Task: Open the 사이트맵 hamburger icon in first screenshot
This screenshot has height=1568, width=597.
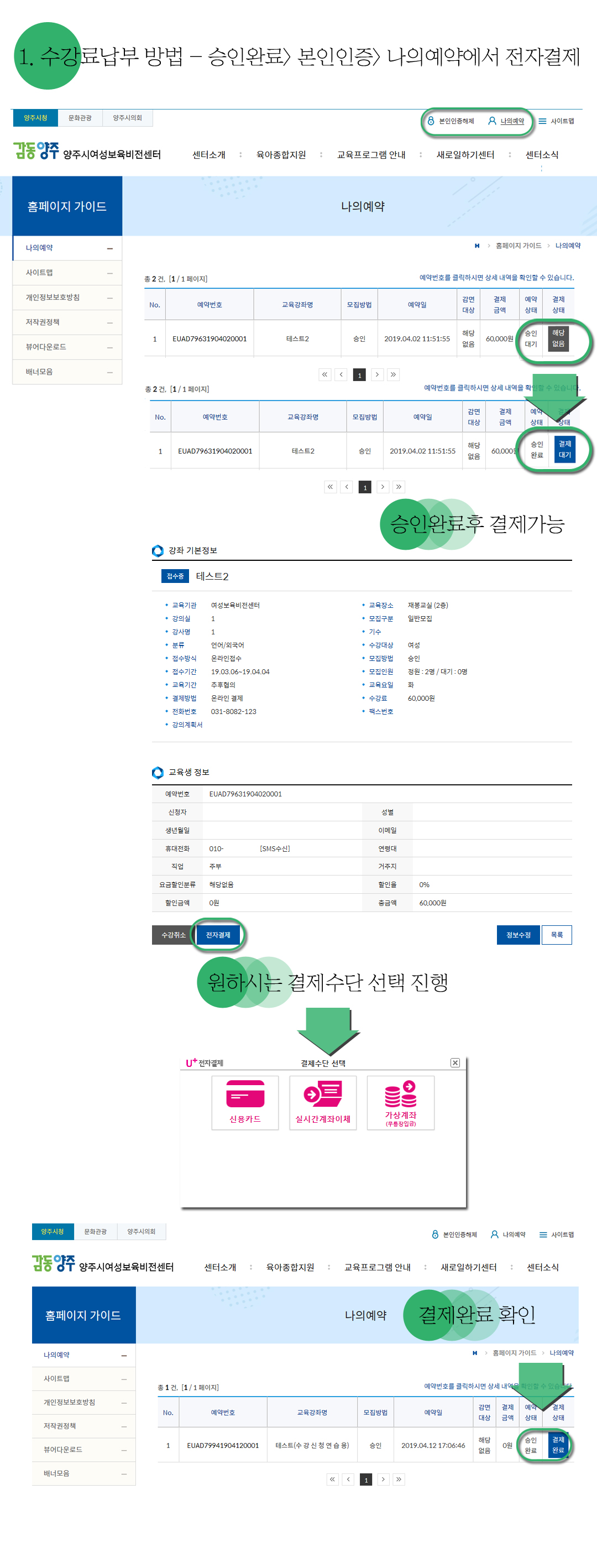Action: click(542, 121)
